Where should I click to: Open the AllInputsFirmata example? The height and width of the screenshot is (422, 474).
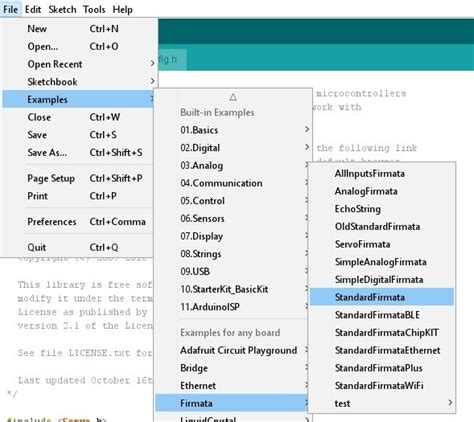(382, 173)
